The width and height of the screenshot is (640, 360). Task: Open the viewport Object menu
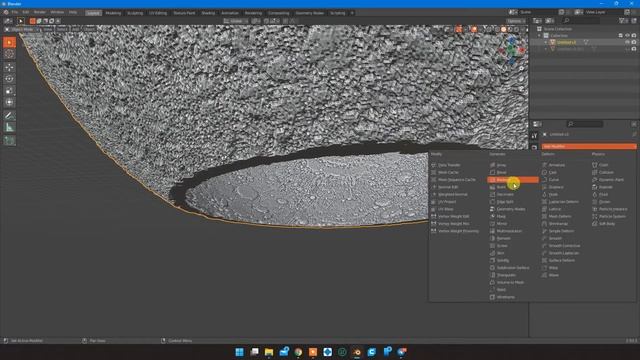pos(89,29)
